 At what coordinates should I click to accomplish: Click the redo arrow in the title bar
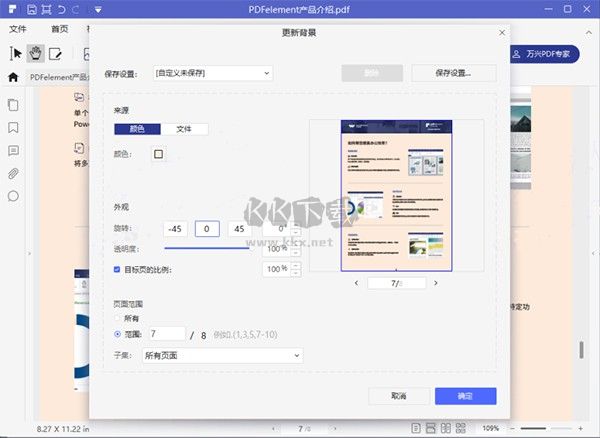[x=75, y=9]
